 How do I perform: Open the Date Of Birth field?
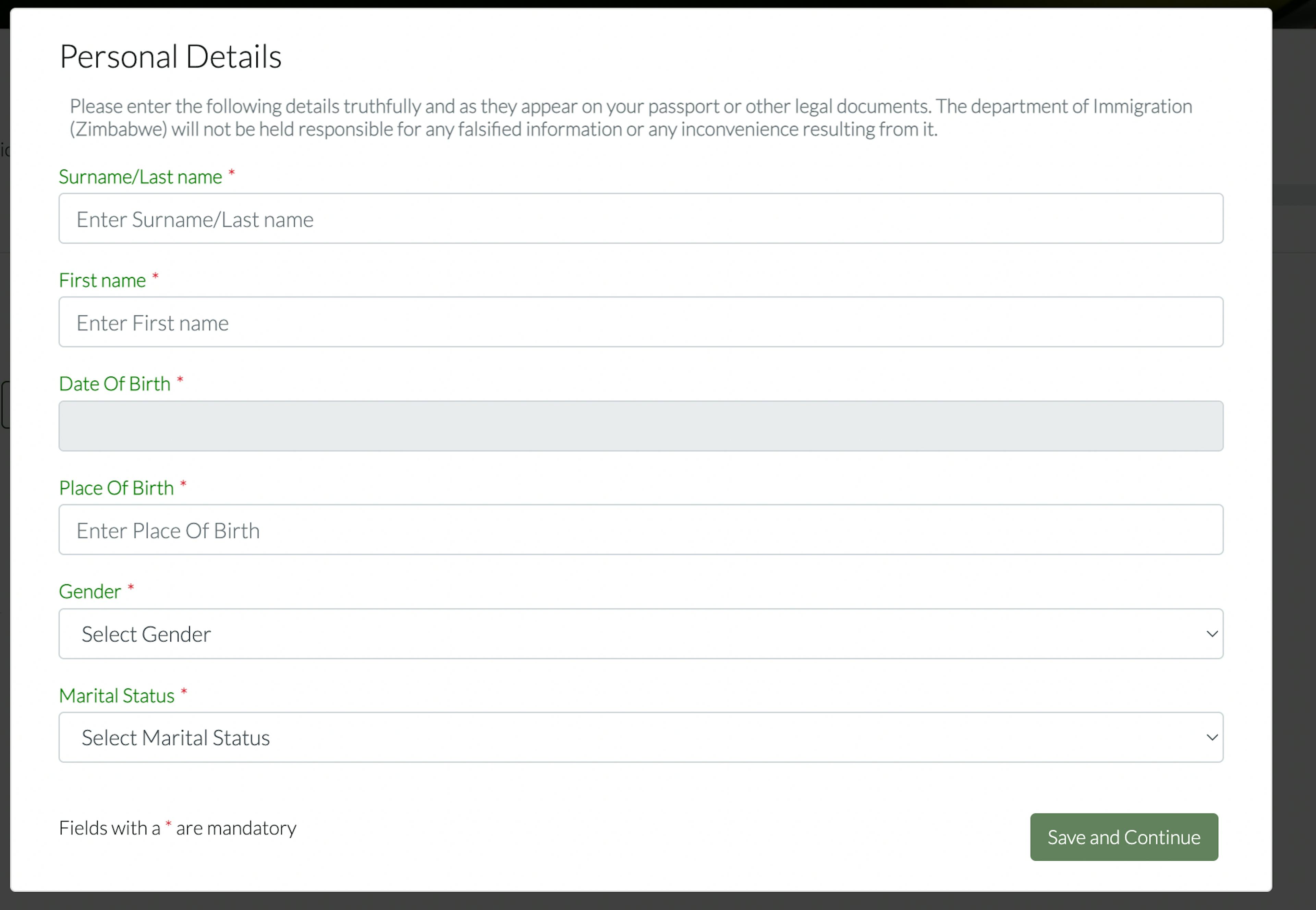click(641, 426)
